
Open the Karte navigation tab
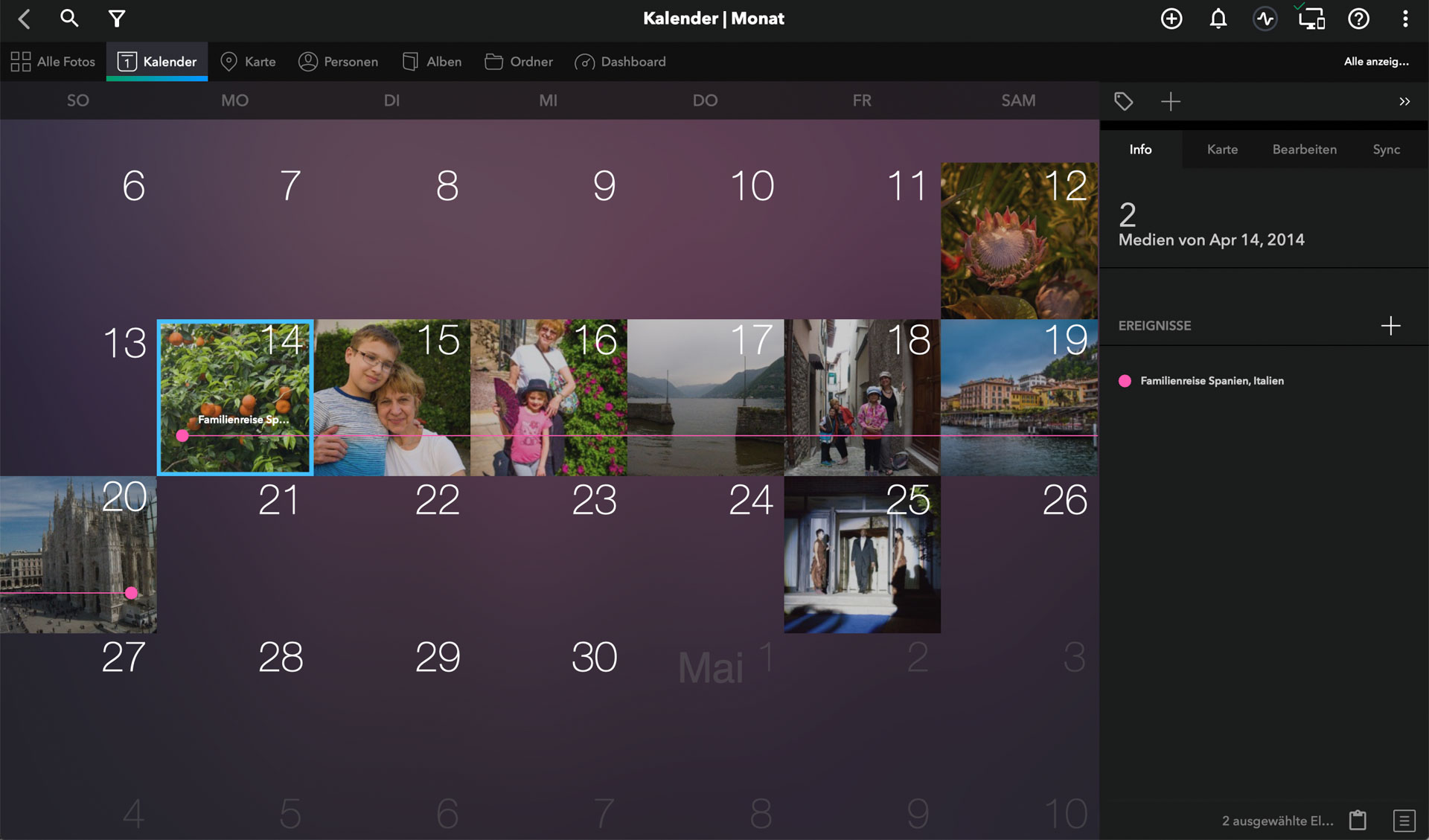tap(249, 62)
